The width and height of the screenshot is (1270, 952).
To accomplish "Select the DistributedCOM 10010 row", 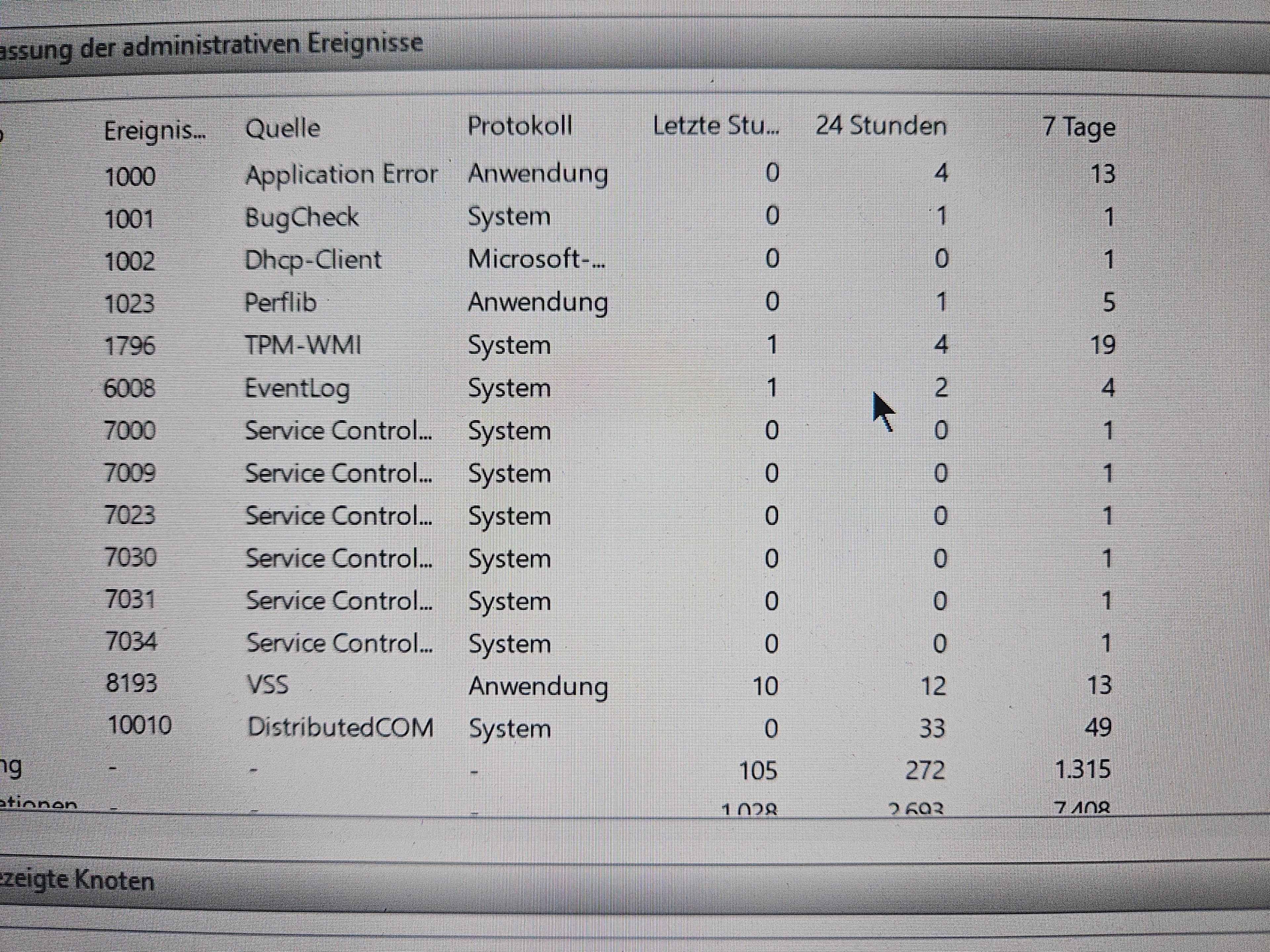I will pos(340,728).
